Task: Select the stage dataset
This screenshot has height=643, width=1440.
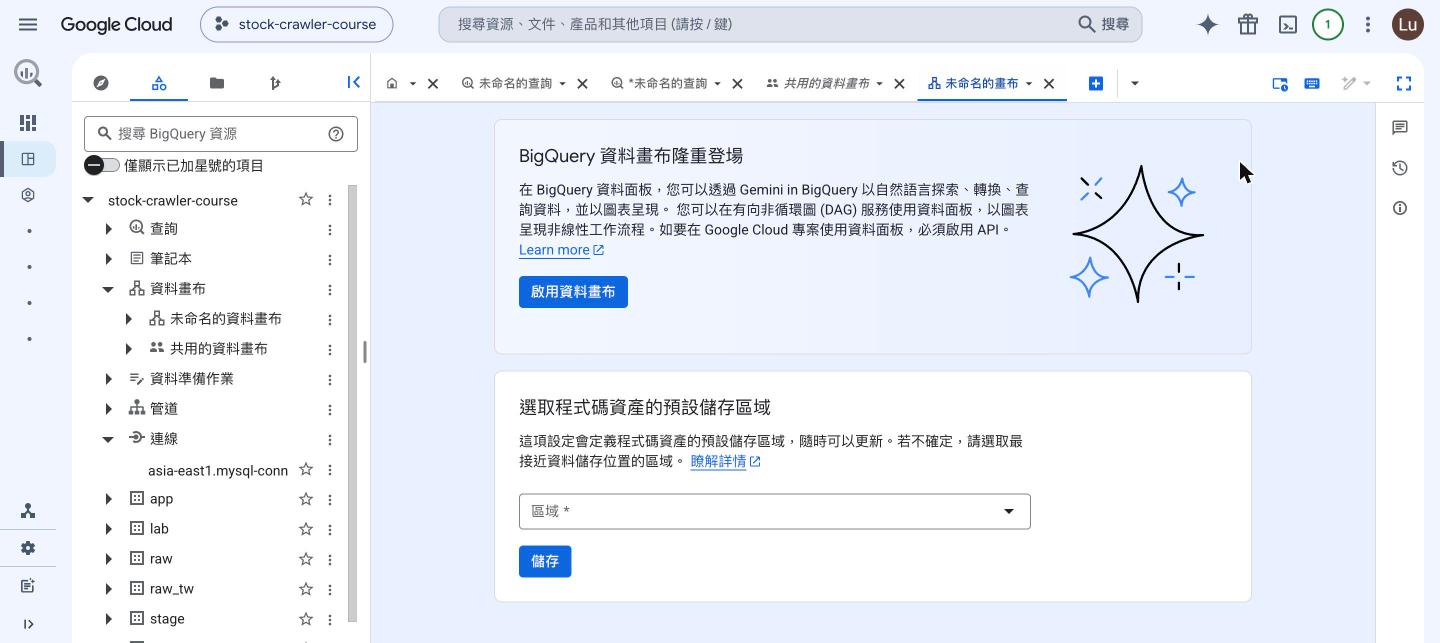Action: (x=167, y=619)
